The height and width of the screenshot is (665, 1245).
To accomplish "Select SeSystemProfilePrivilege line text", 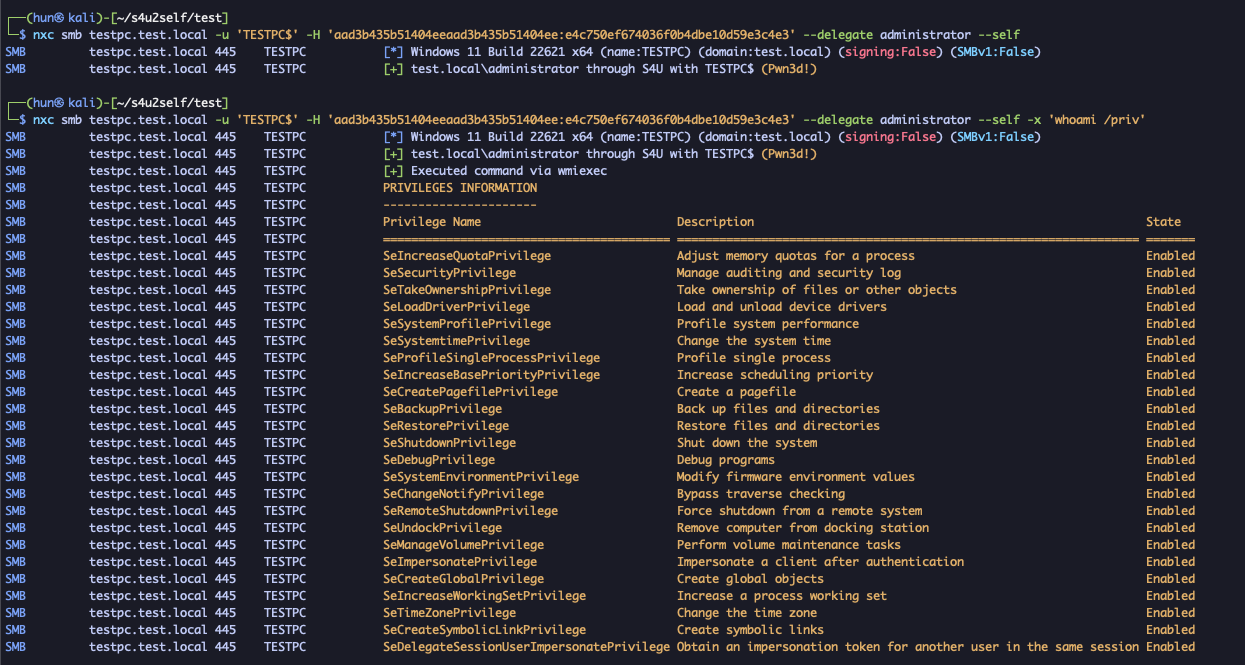I will (467, 324).
